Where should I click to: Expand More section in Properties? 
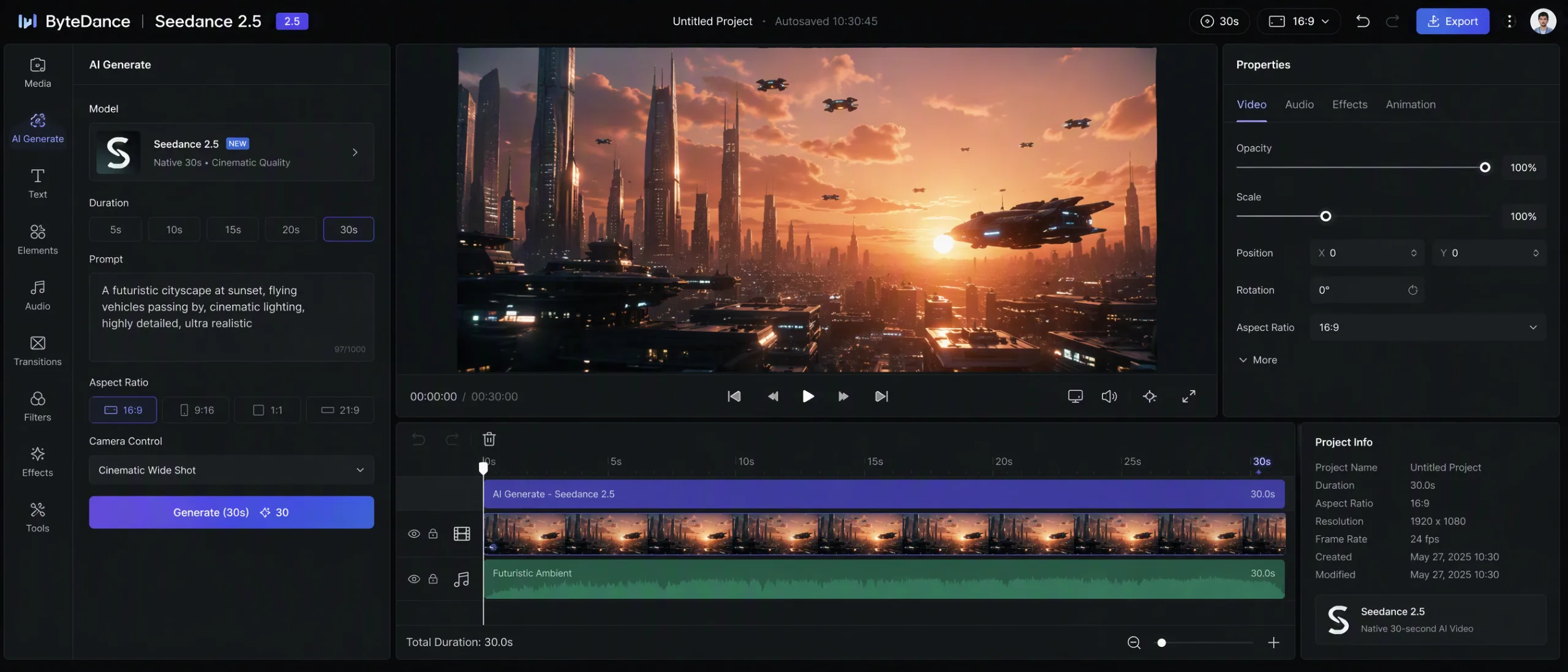pos(1257,360)
